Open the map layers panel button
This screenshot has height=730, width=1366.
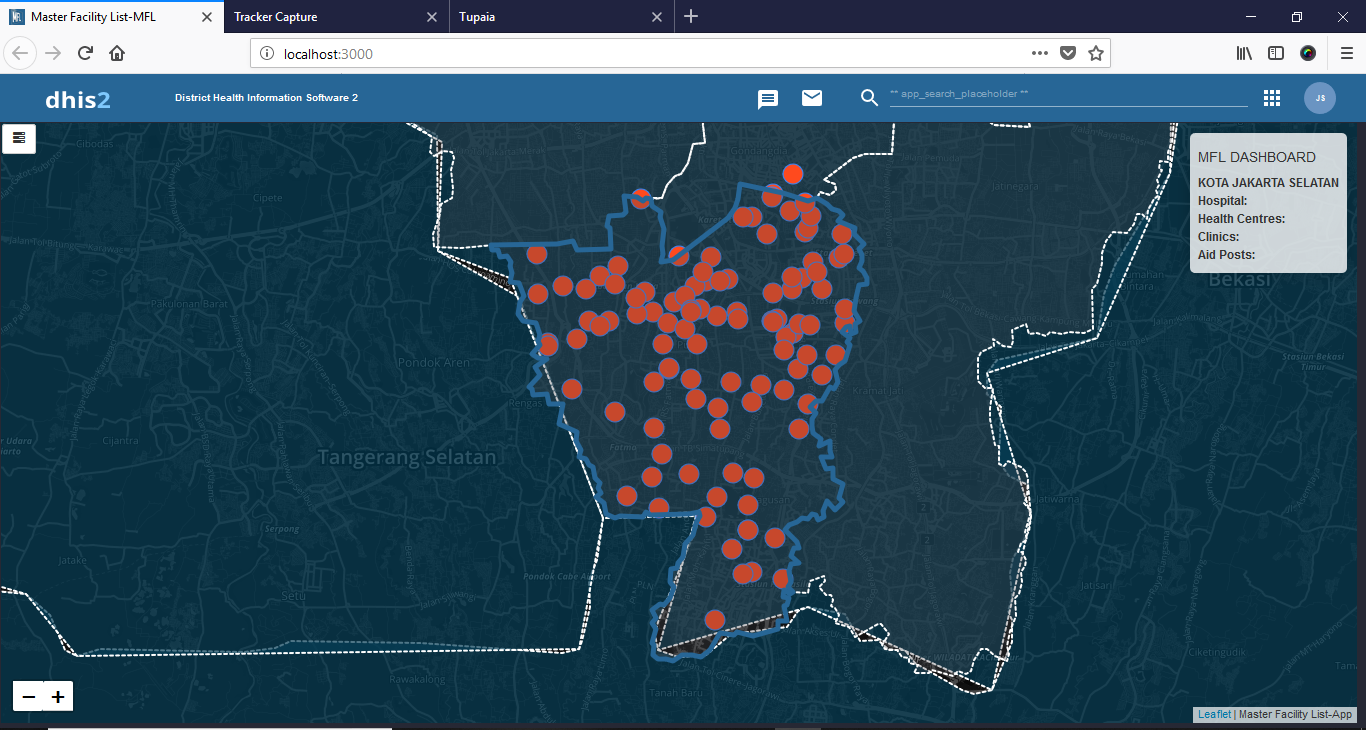tap(19, 138)
